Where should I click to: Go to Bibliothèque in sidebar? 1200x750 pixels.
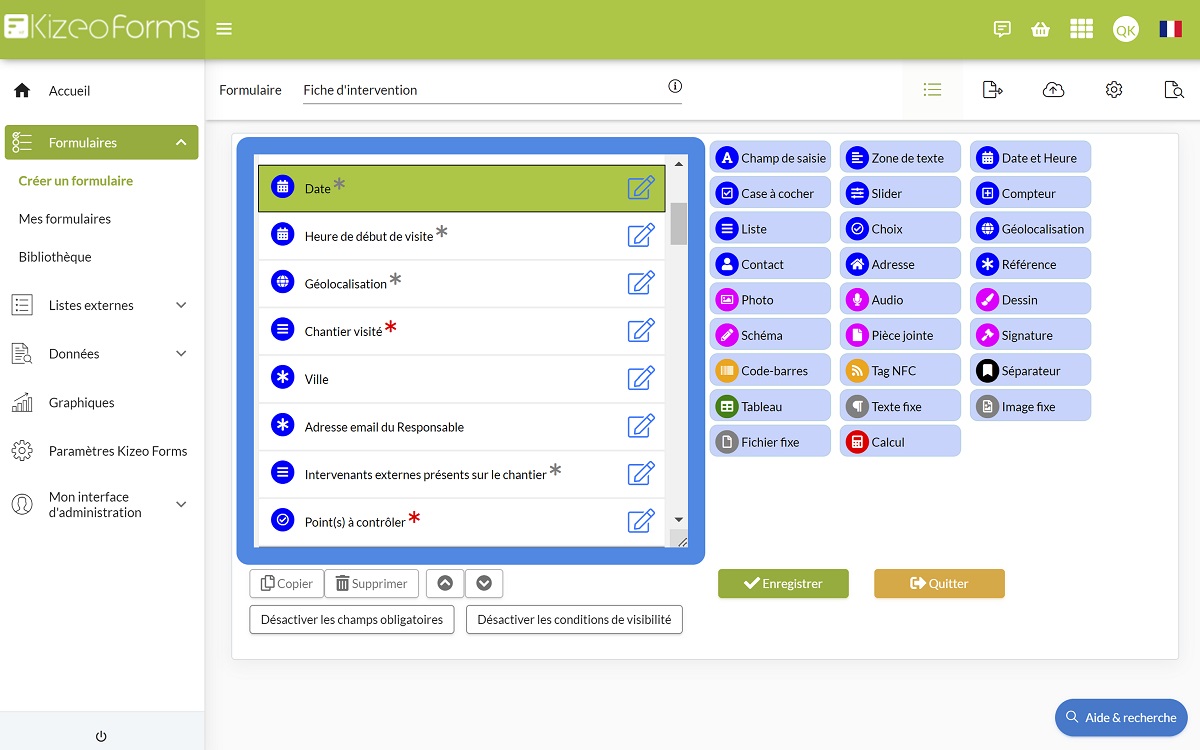click(55, 257)
